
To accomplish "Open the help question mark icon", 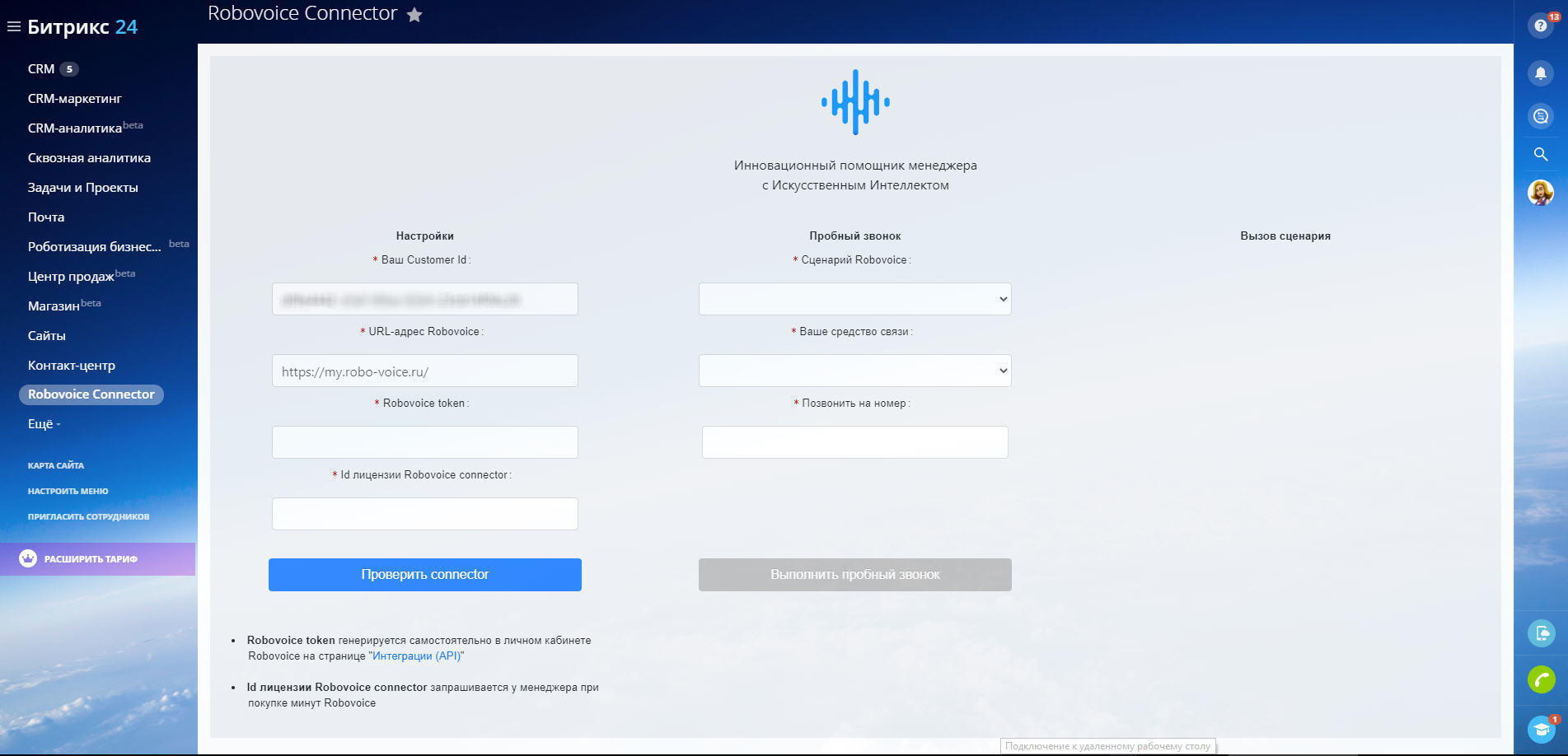I will coord(1540,26).
